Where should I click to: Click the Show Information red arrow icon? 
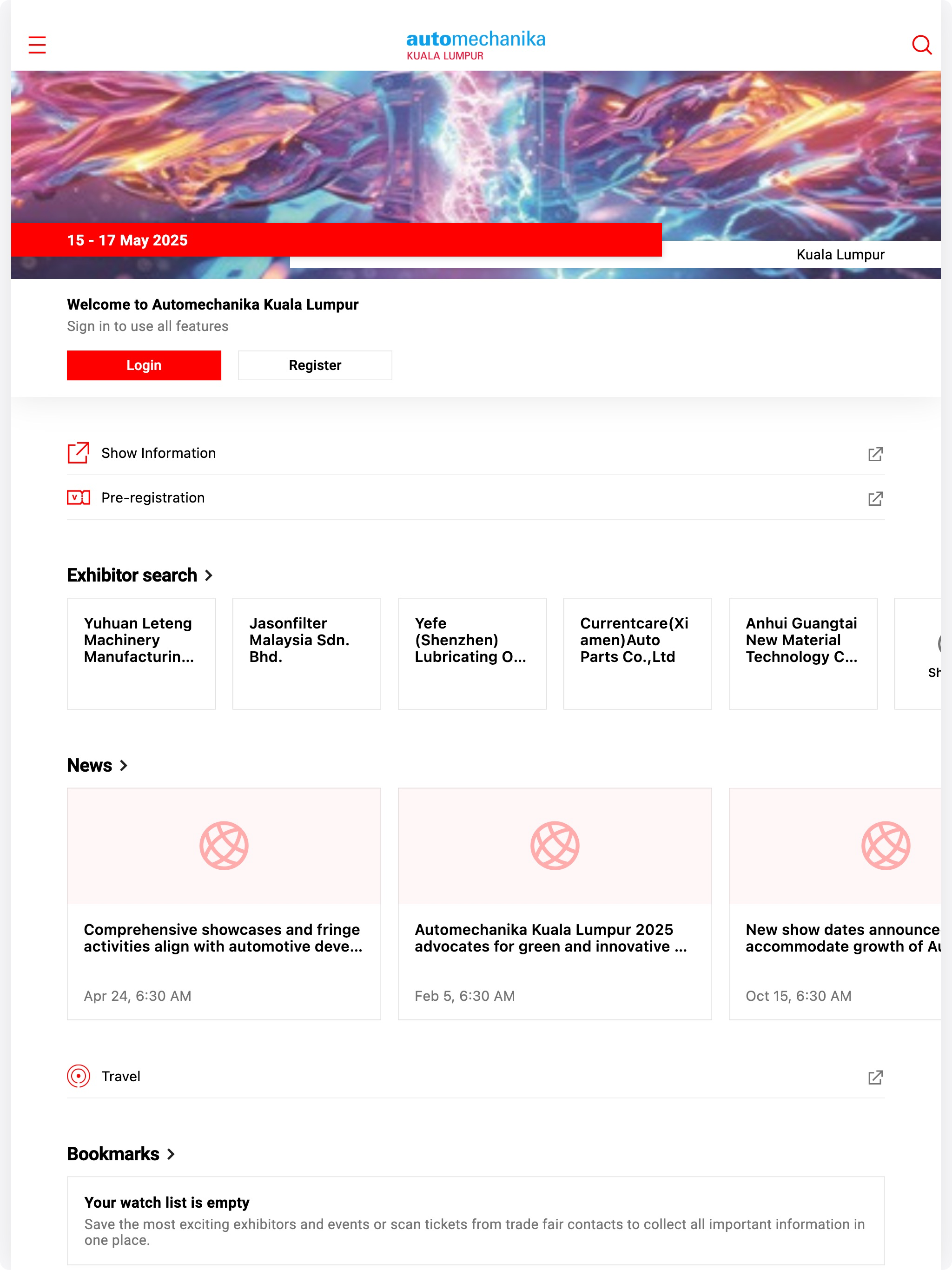click(78, 452)
